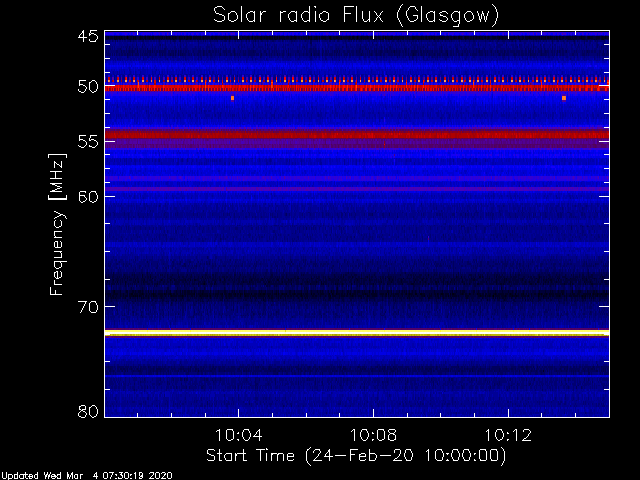Select the 10:04 time axis label

point(238,436)
